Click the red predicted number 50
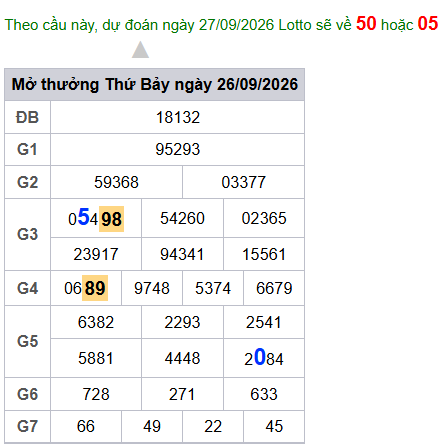 pyautogui.click(x=366, y=24)
